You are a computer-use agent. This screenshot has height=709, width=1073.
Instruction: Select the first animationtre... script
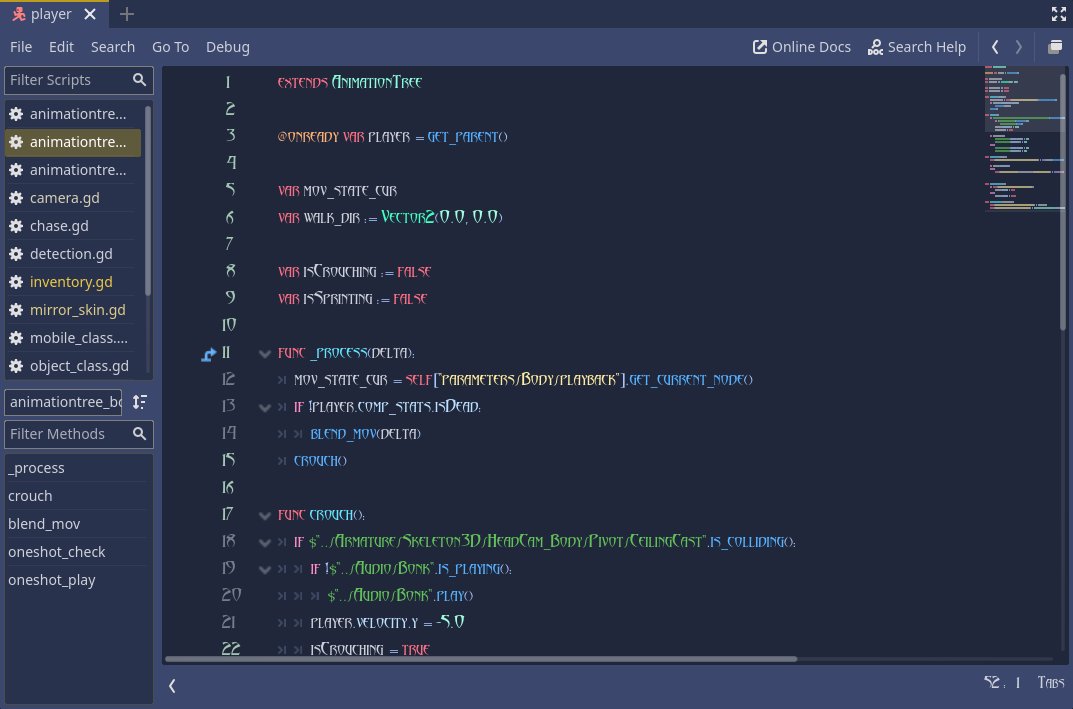(x=73, y=114)
